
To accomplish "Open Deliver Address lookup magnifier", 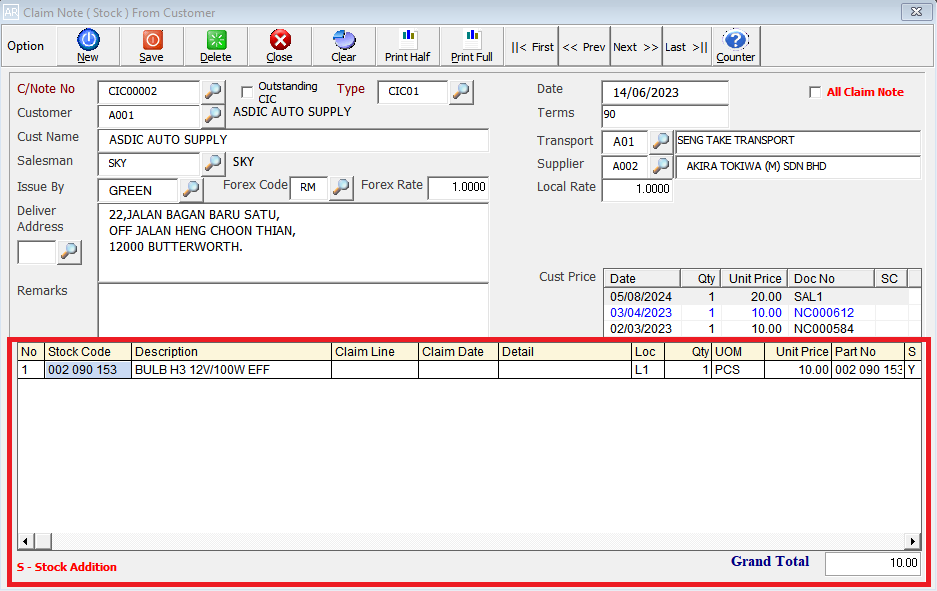I will [69, 252].
